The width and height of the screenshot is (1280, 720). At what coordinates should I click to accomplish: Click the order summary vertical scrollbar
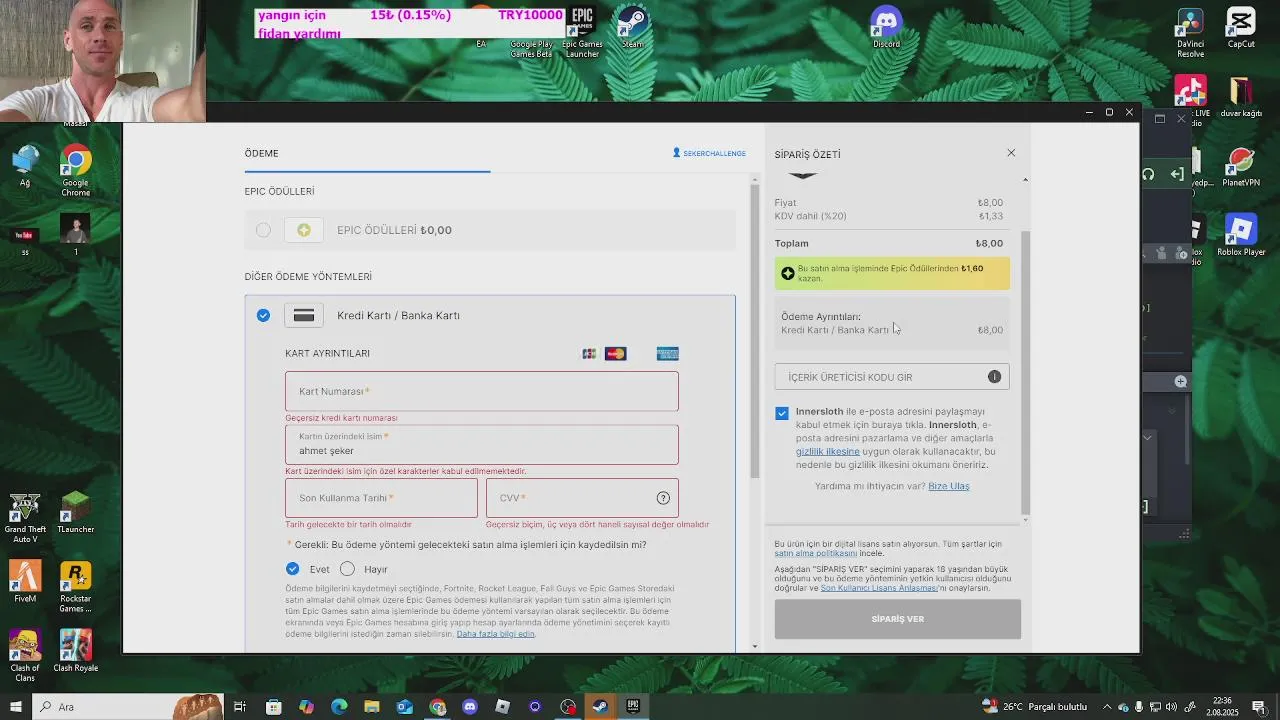[x=1025, y=372]
